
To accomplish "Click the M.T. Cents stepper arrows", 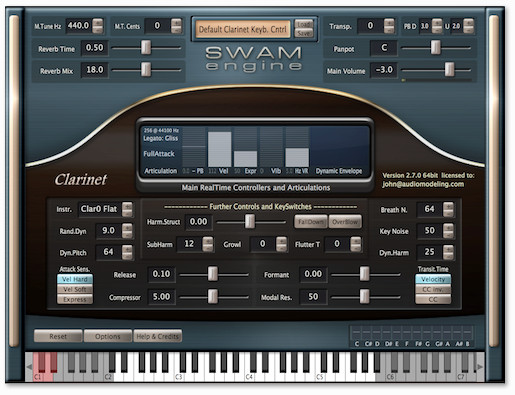I will (x=176, y=26).
